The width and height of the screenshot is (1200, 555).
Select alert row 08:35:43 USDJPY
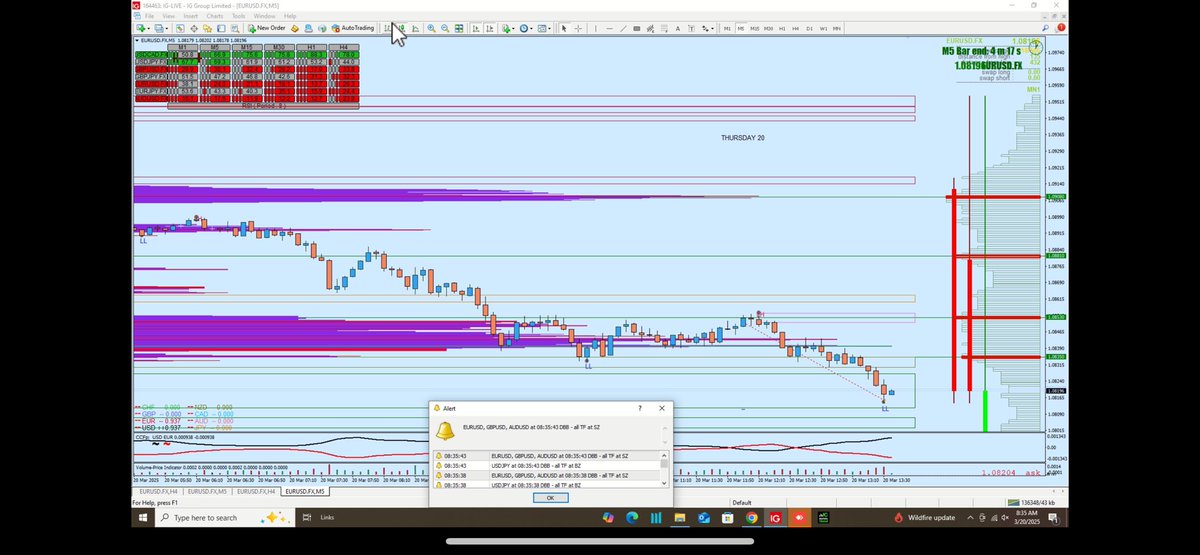pos(547,466)
